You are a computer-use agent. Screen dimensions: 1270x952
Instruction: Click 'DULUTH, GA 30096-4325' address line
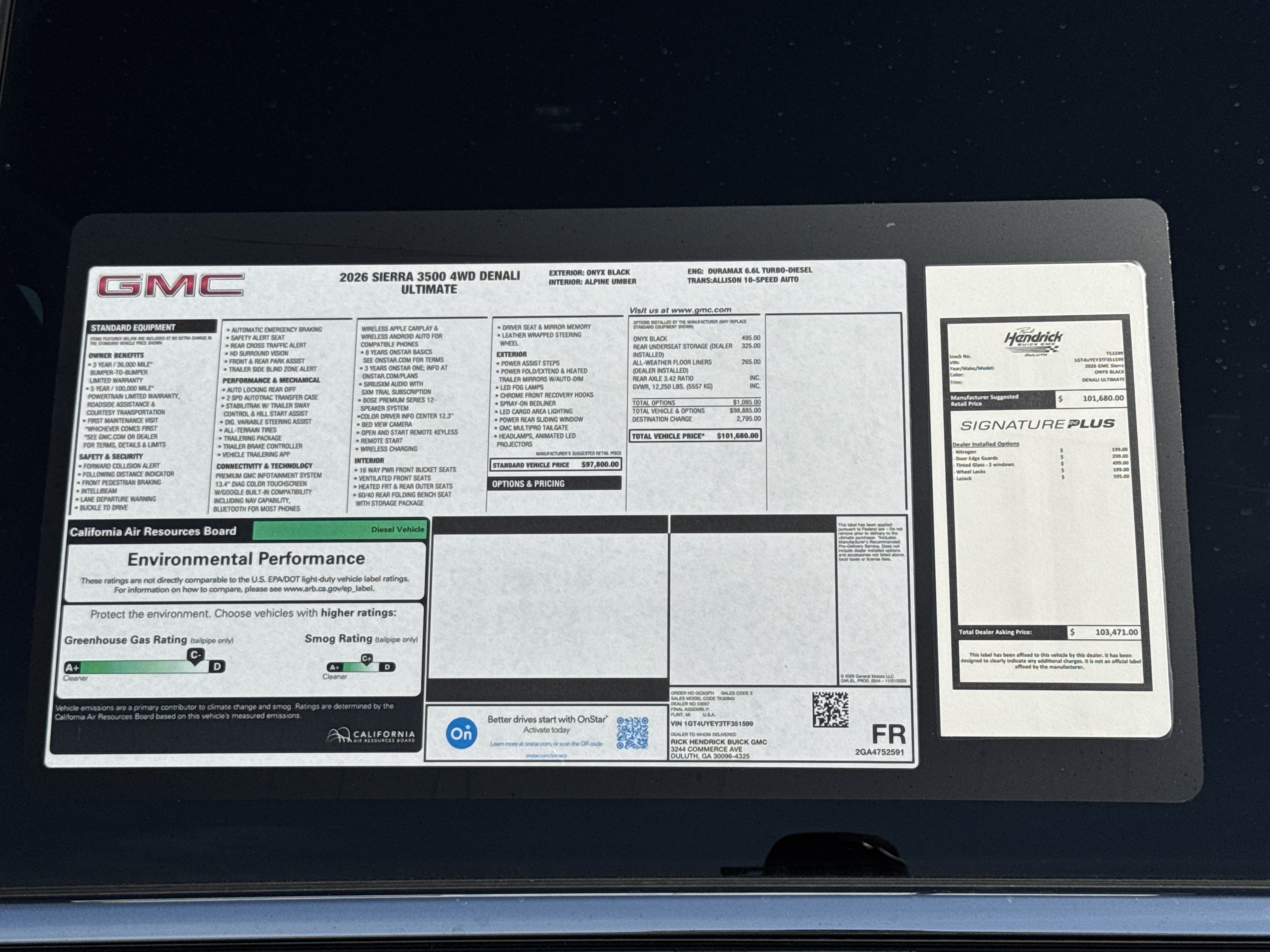click(x=710, y=756)
